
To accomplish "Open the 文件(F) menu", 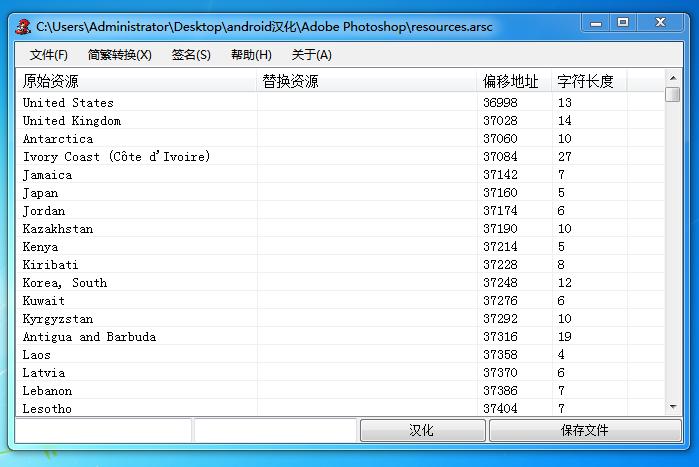I will (x=49, y=55).
